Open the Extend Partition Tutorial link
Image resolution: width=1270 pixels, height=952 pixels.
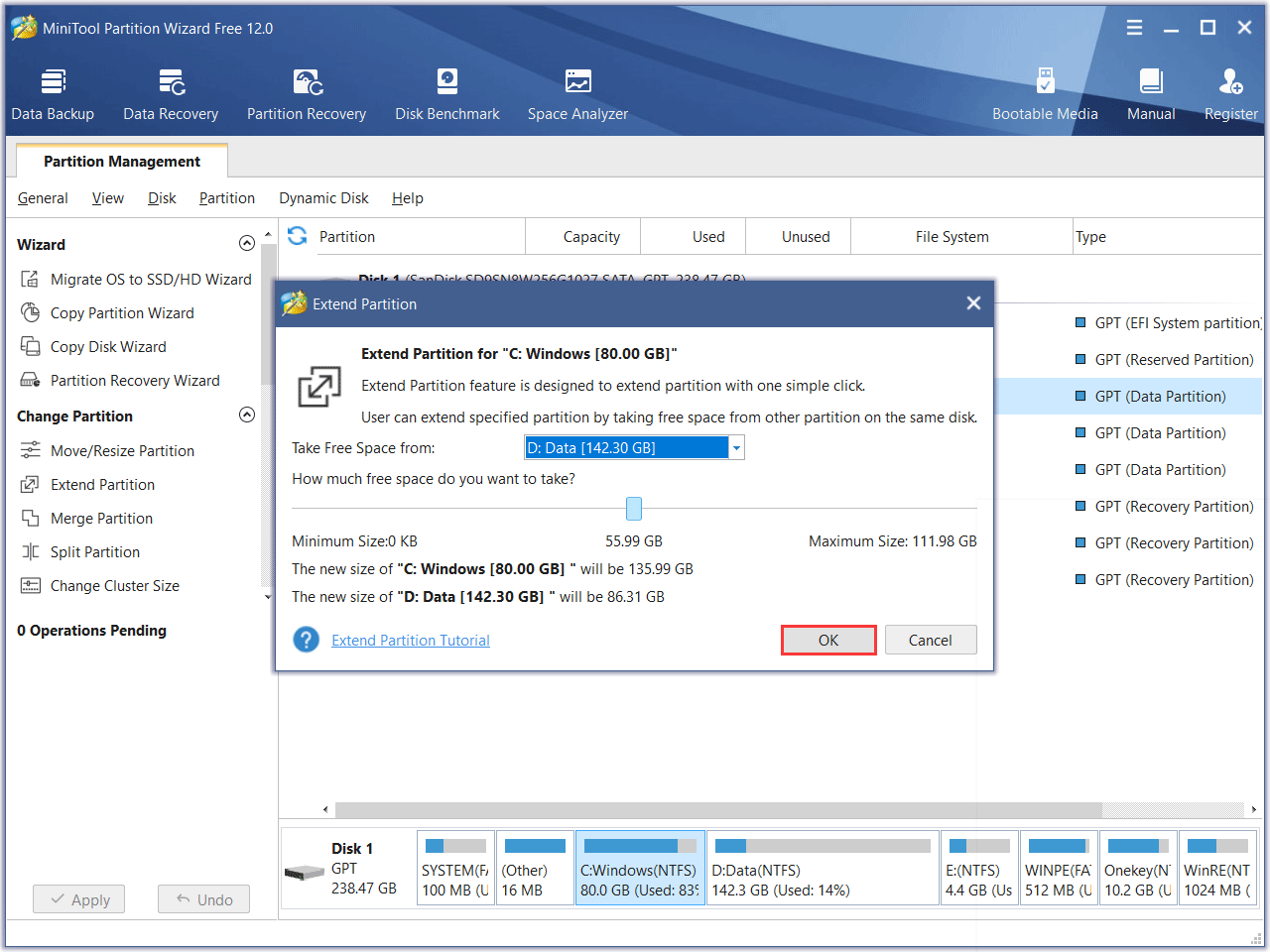pyautogui.click(x=411, y=641)
